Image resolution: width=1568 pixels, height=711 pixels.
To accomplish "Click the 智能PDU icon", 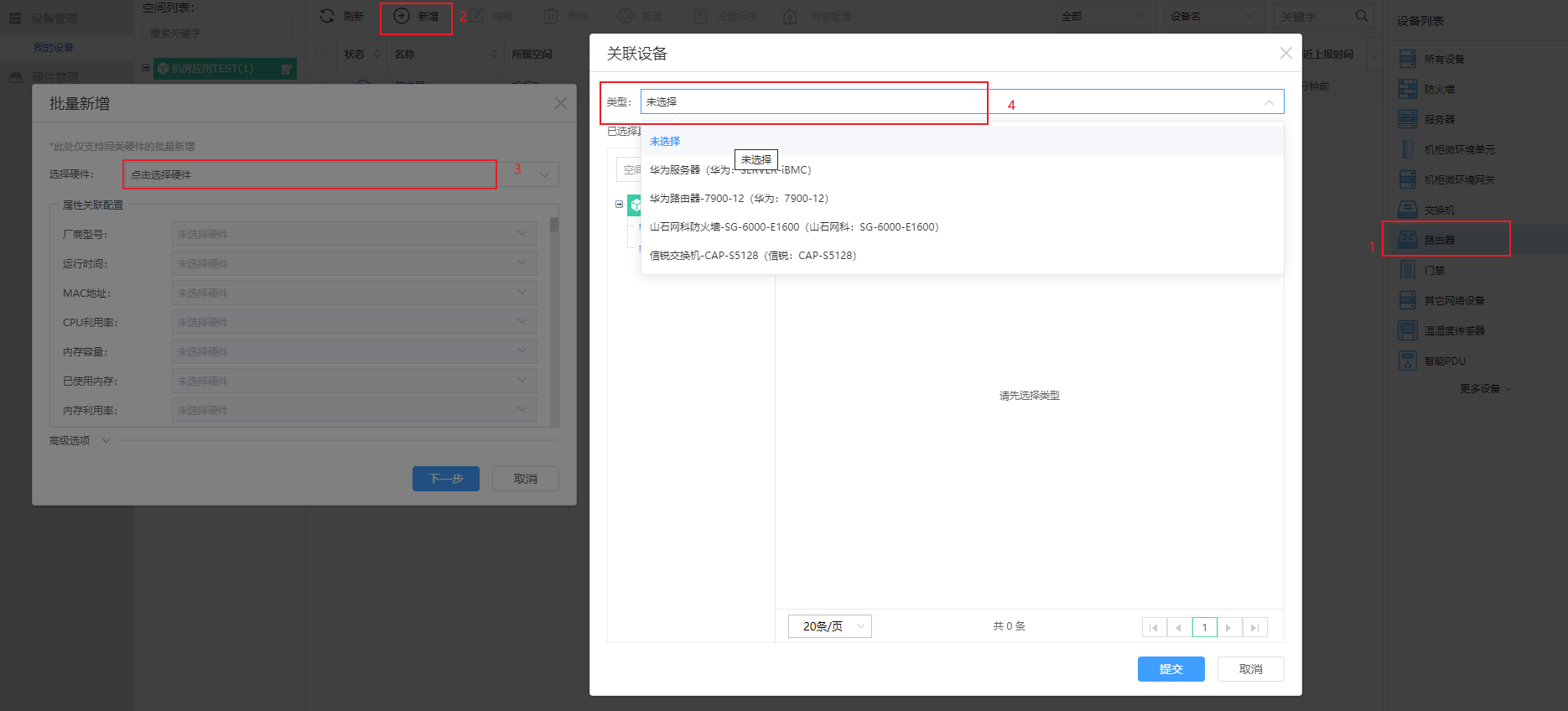I will tap(1408, 361).
